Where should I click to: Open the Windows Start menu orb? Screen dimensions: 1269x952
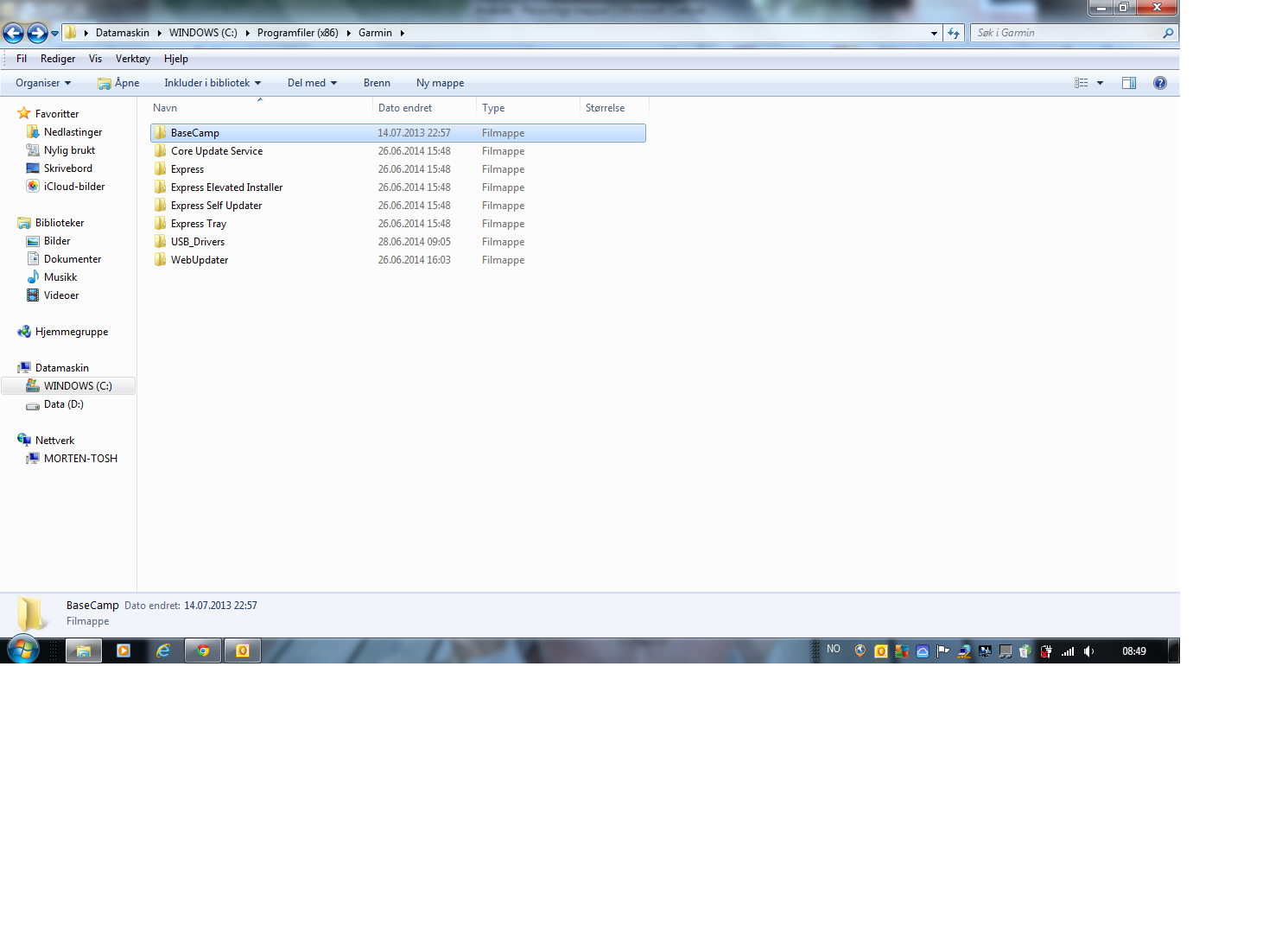(23, 651)
